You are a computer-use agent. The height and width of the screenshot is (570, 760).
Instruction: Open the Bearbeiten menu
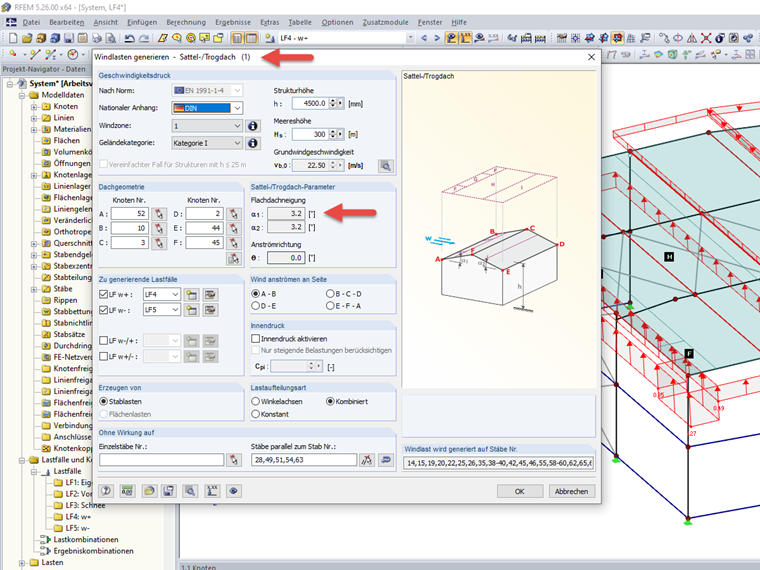[67, 22]
